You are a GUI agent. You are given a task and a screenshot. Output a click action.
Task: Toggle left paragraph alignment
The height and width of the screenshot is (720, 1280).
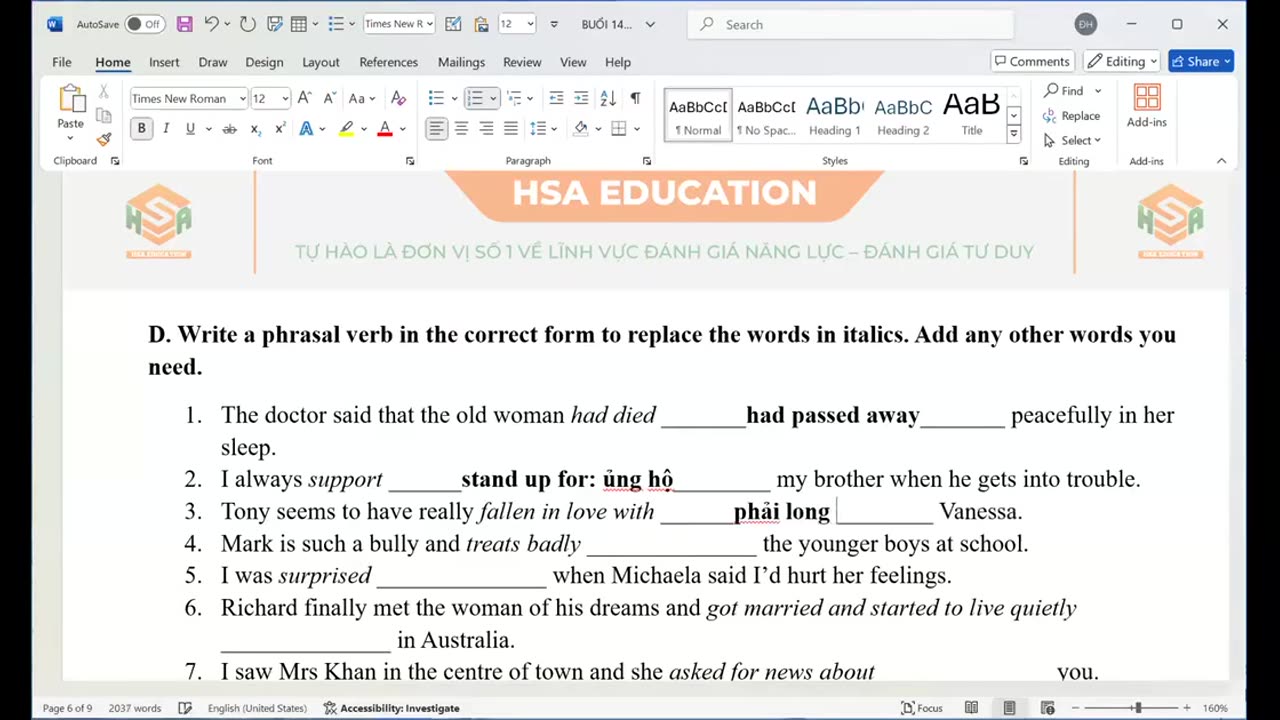click(x=437, y=129)
